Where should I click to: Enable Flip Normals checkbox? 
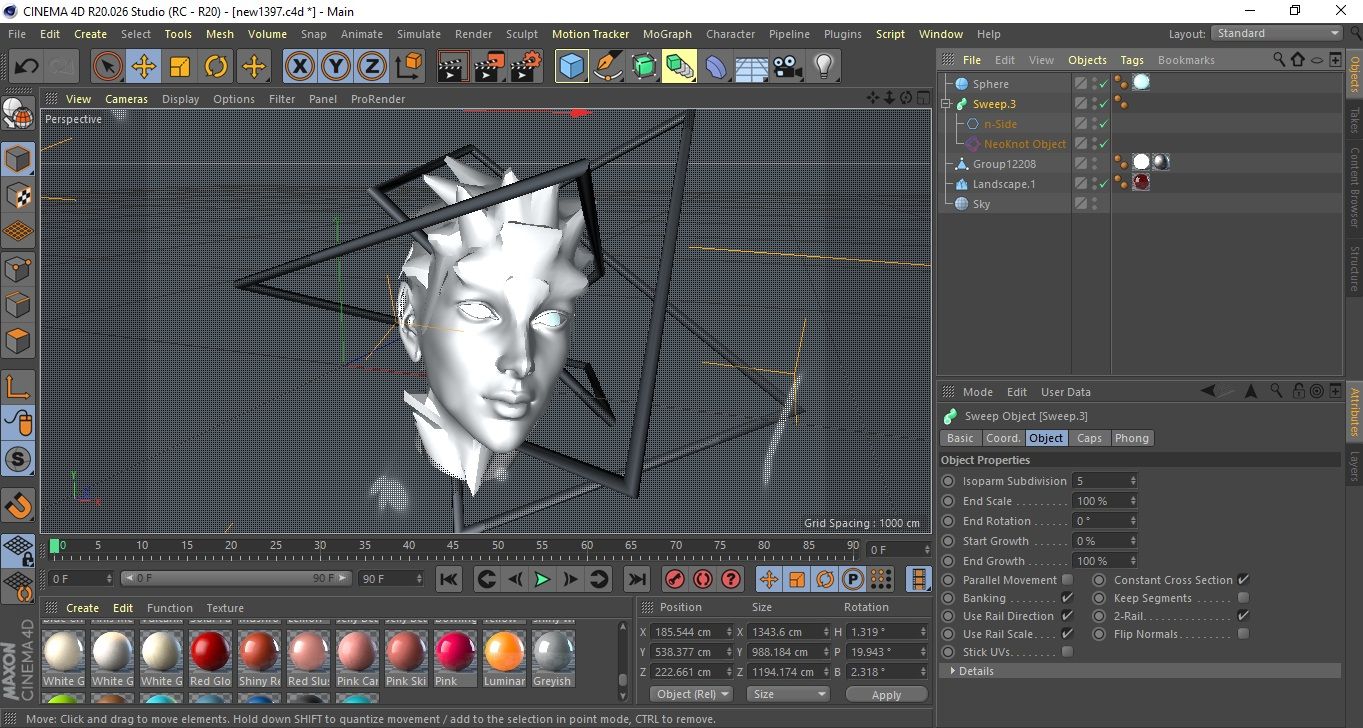coord(1243,634)
